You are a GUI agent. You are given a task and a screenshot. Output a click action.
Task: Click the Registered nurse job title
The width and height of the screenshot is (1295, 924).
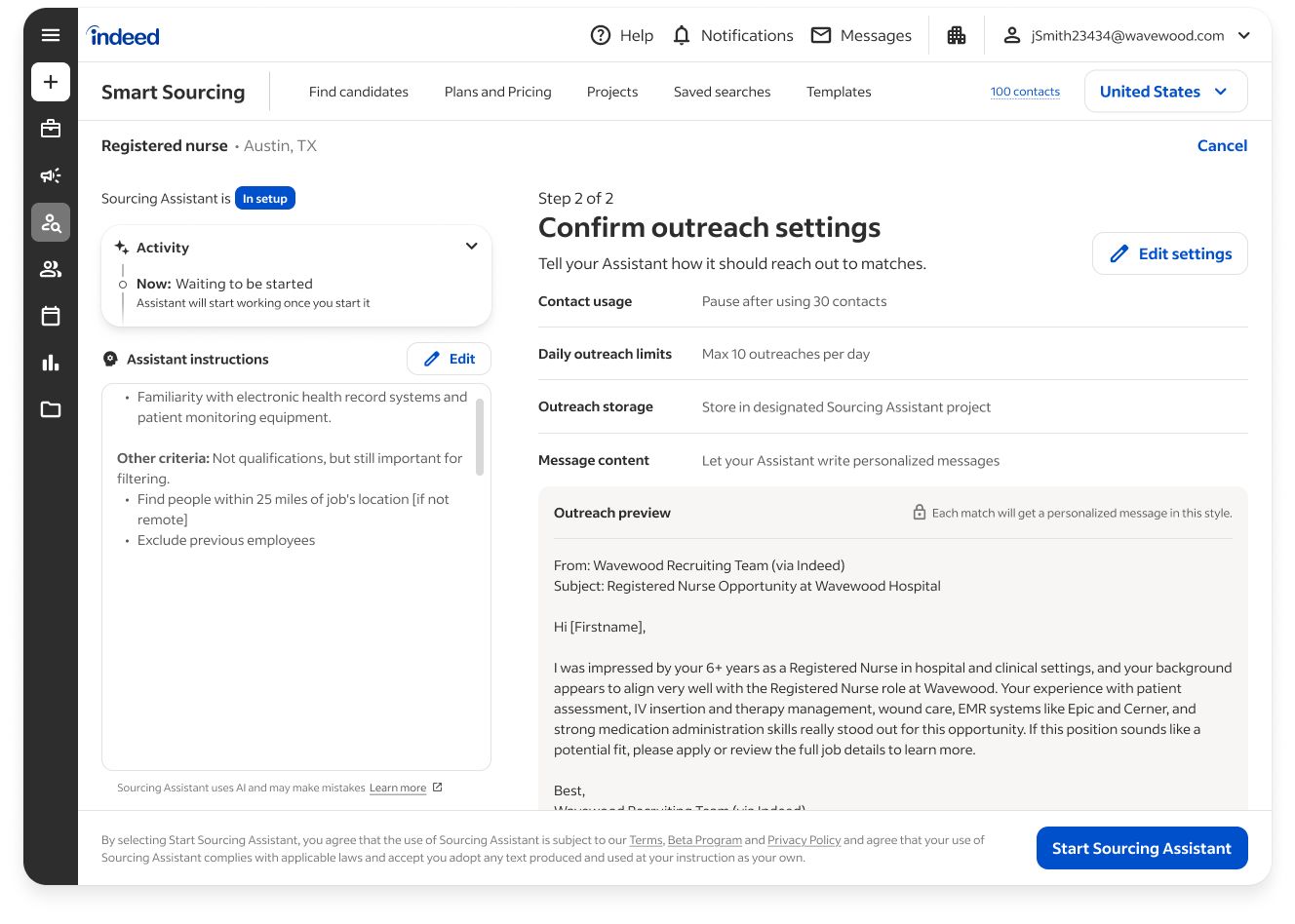(164, 145)
